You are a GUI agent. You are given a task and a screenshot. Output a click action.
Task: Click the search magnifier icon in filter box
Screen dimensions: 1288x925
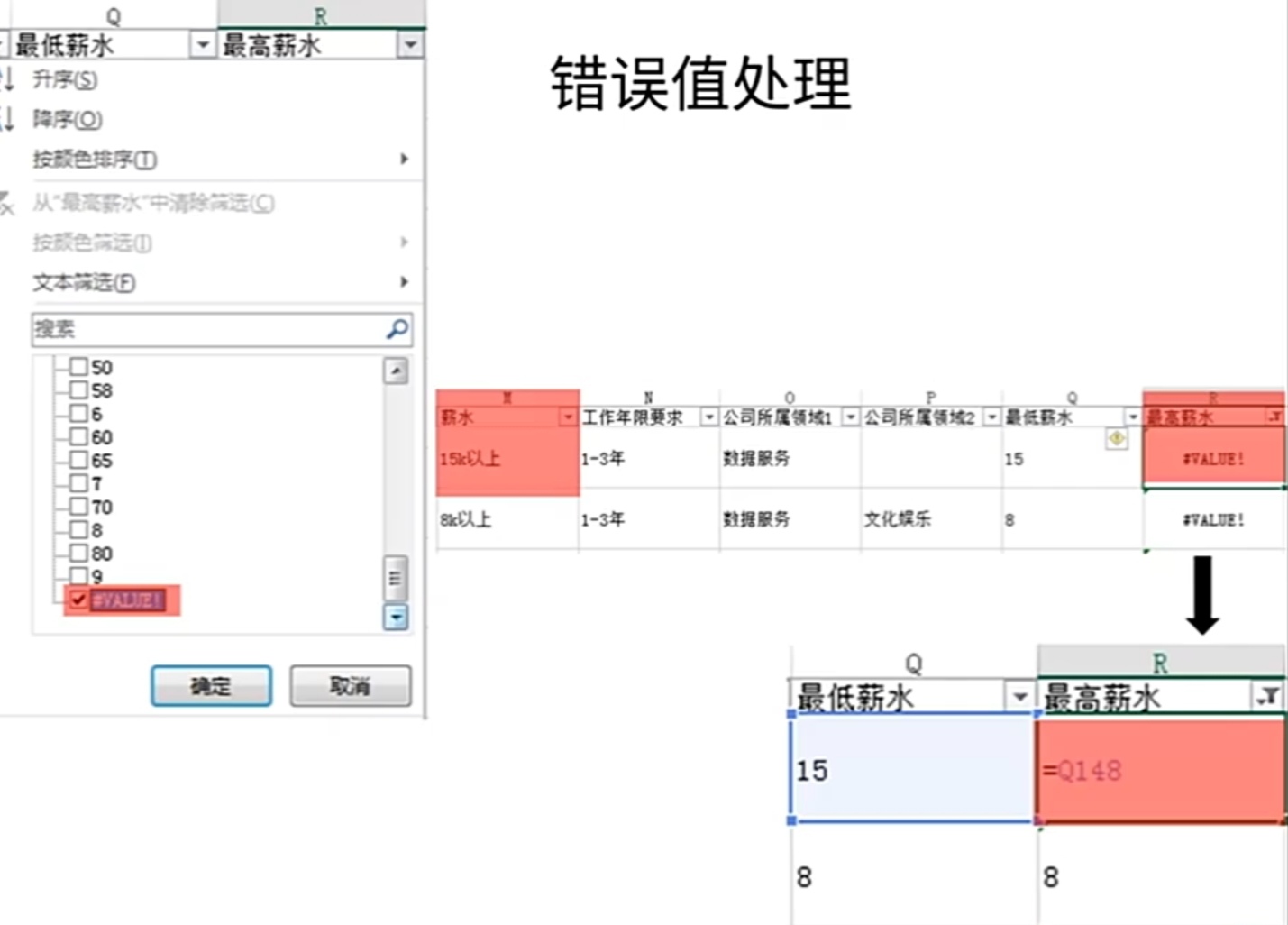tap(397, 329)
